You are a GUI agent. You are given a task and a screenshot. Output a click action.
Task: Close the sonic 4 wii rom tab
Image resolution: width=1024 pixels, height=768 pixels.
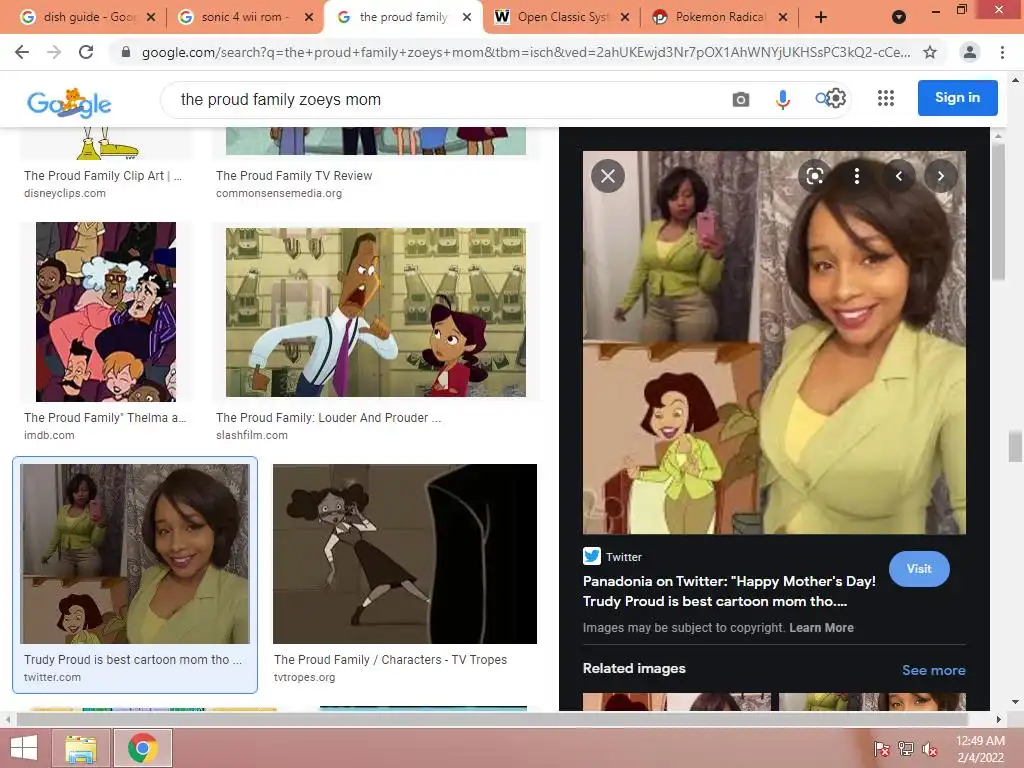(309, 17)
